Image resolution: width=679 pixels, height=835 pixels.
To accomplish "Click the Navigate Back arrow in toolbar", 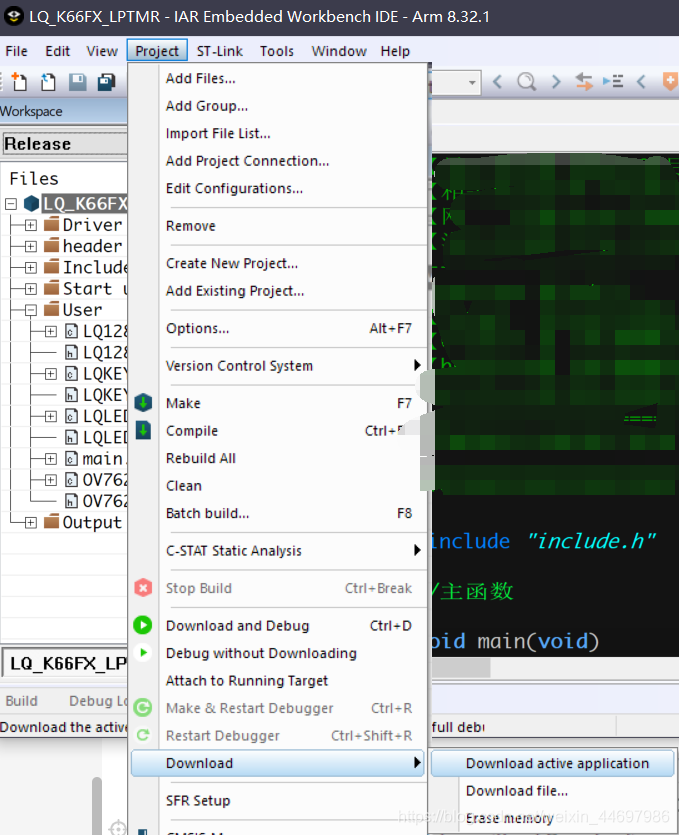I will (497, 81).
